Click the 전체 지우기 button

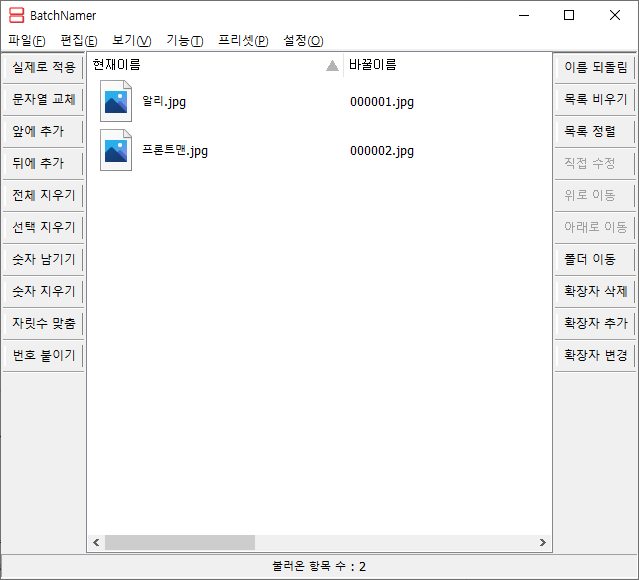[x=44, y=195]
